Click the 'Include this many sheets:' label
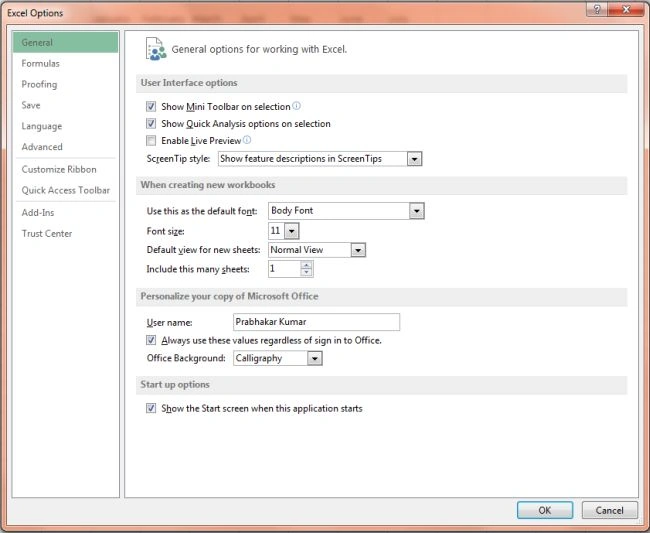This screenshot has height=533, width=650. (198, 269)
